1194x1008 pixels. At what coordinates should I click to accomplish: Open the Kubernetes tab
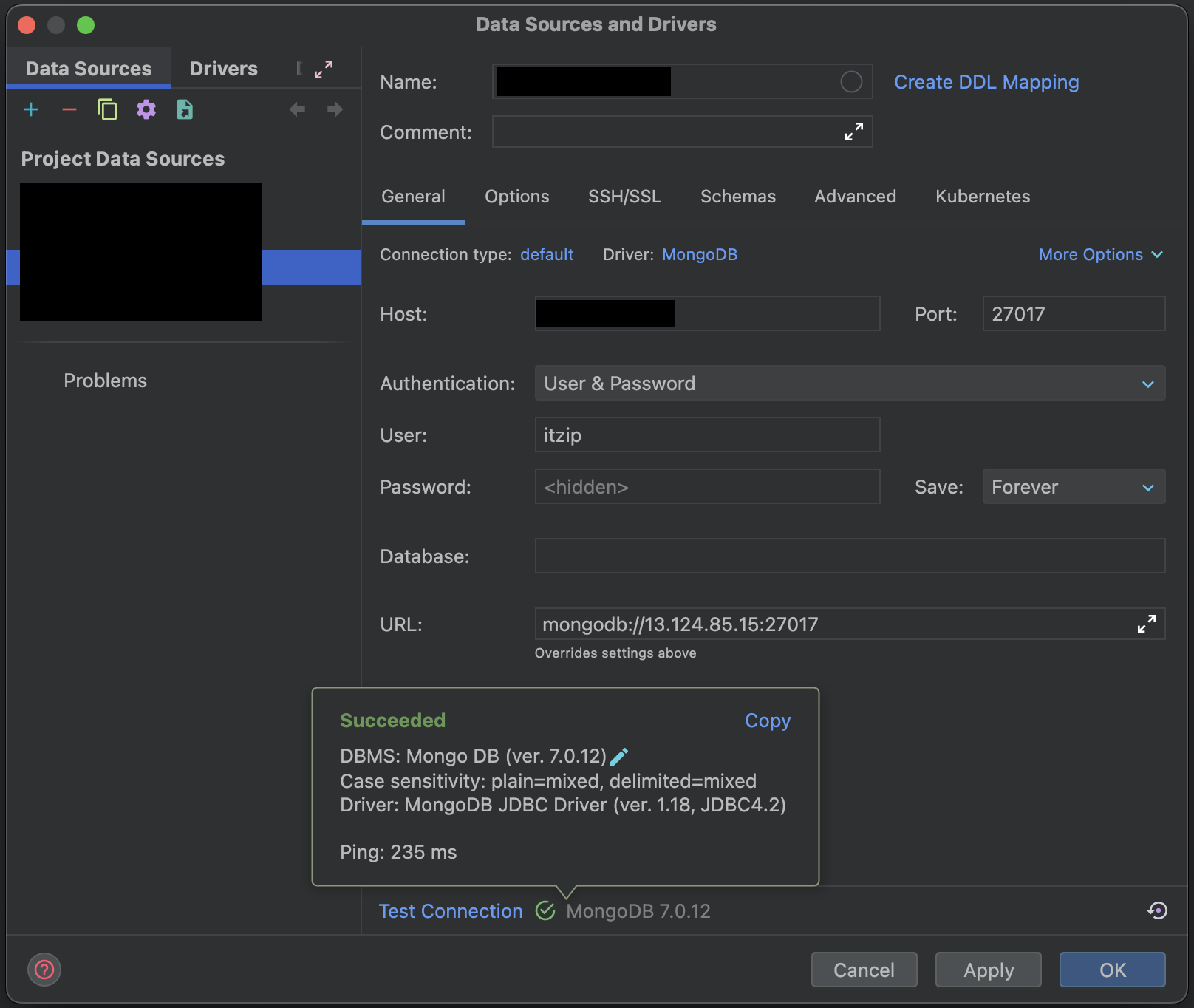(x=983, y=197)
